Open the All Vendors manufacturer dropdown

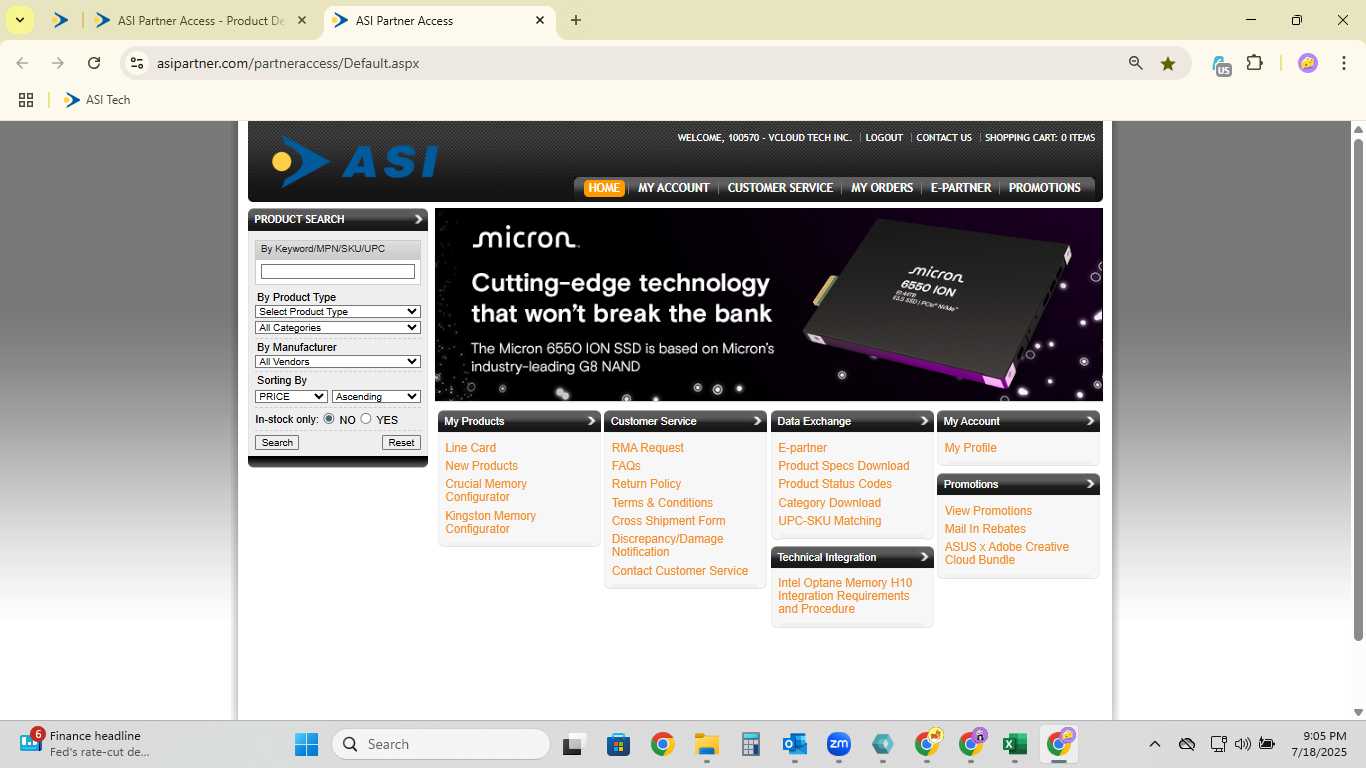[x=338, y=362]
